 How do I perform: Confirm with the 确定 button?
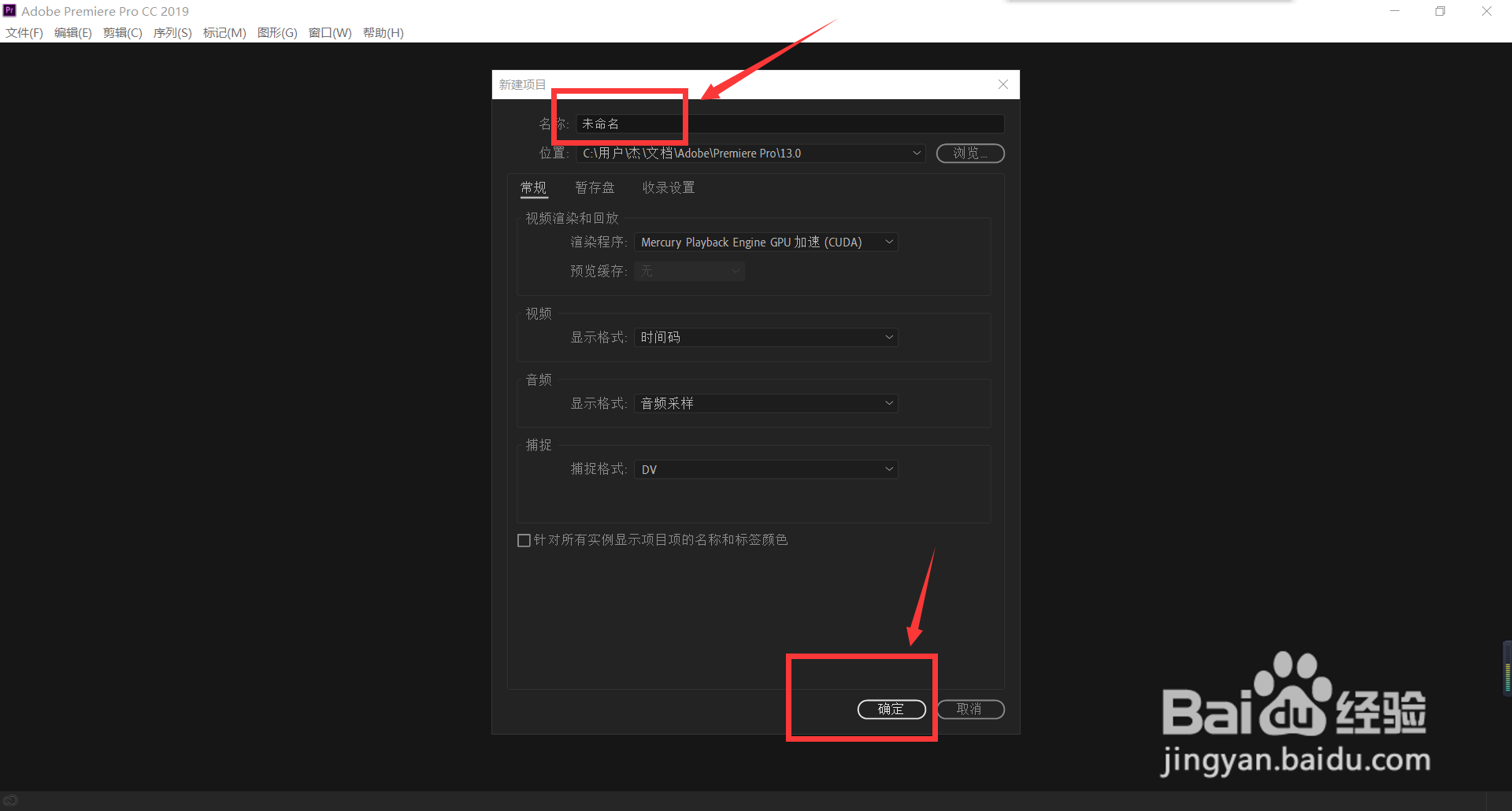pyautogui.click(x=891, y=709)
